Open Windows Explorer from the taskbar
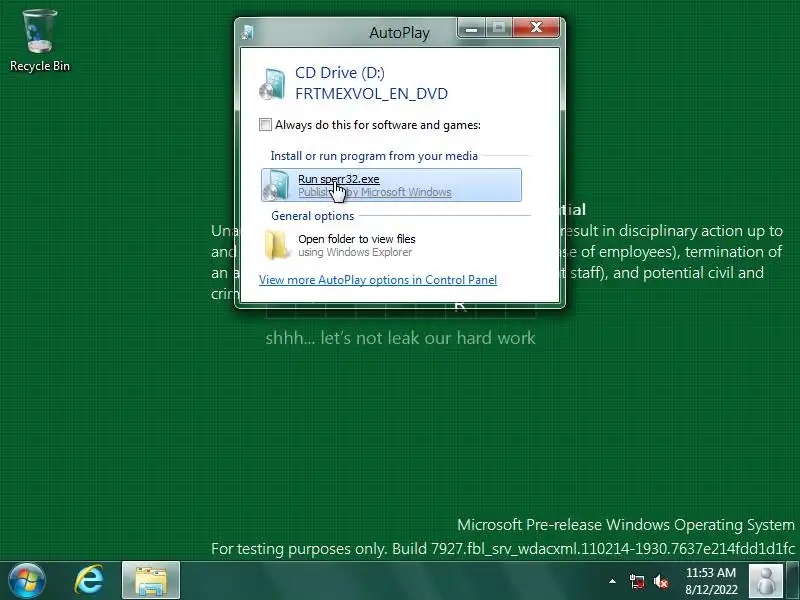 [x=151, y=581]
